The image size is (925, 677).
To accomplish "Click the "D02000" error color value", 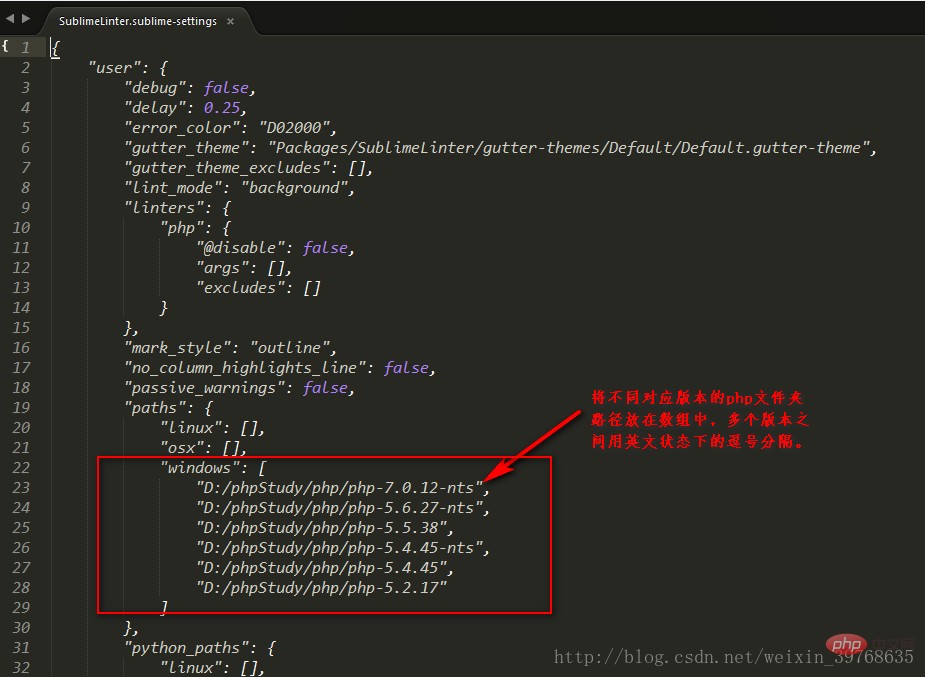I will (294, 128).
